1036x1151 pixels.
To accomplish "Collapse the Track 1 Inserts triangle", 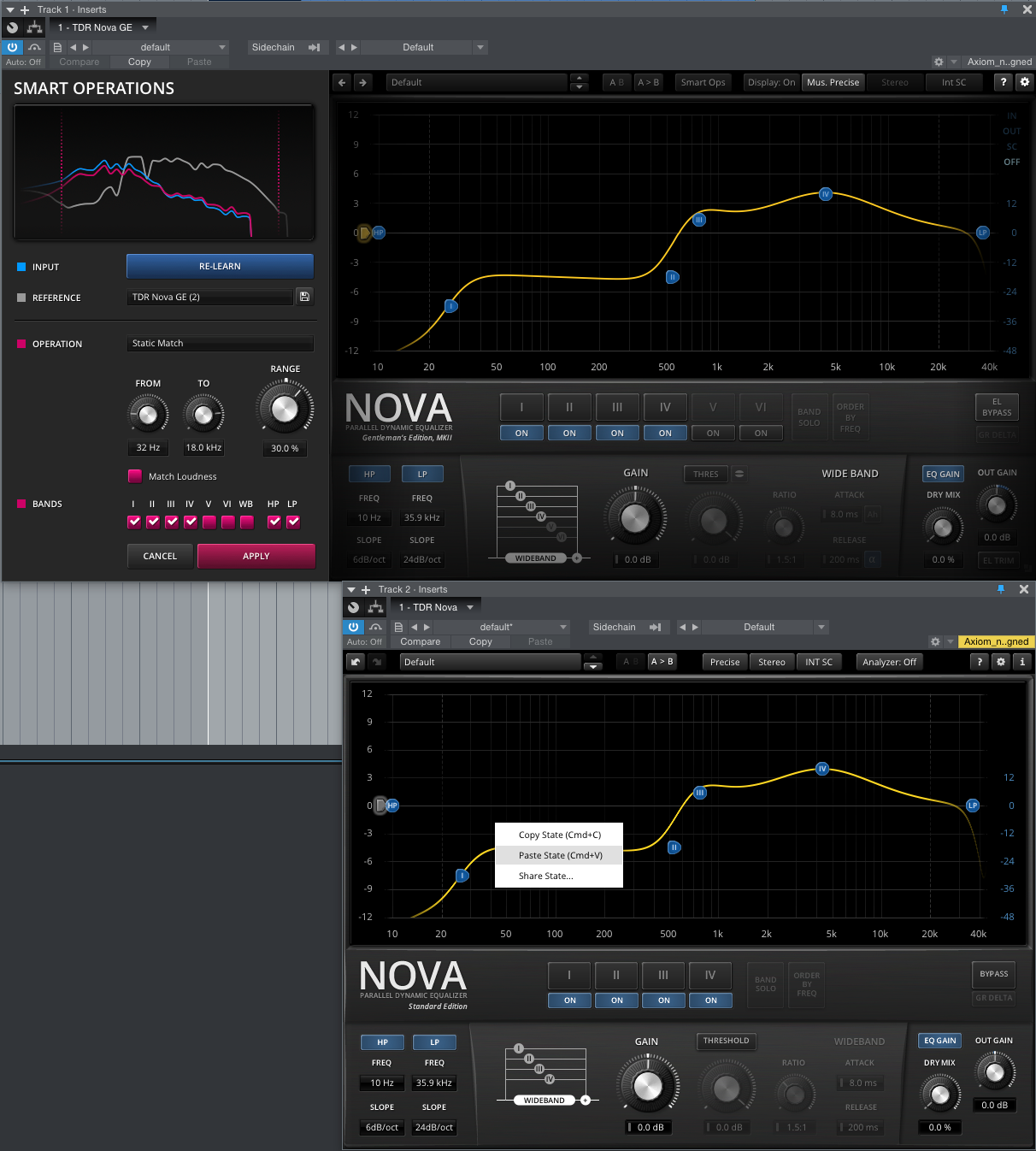I will [10, 9].
